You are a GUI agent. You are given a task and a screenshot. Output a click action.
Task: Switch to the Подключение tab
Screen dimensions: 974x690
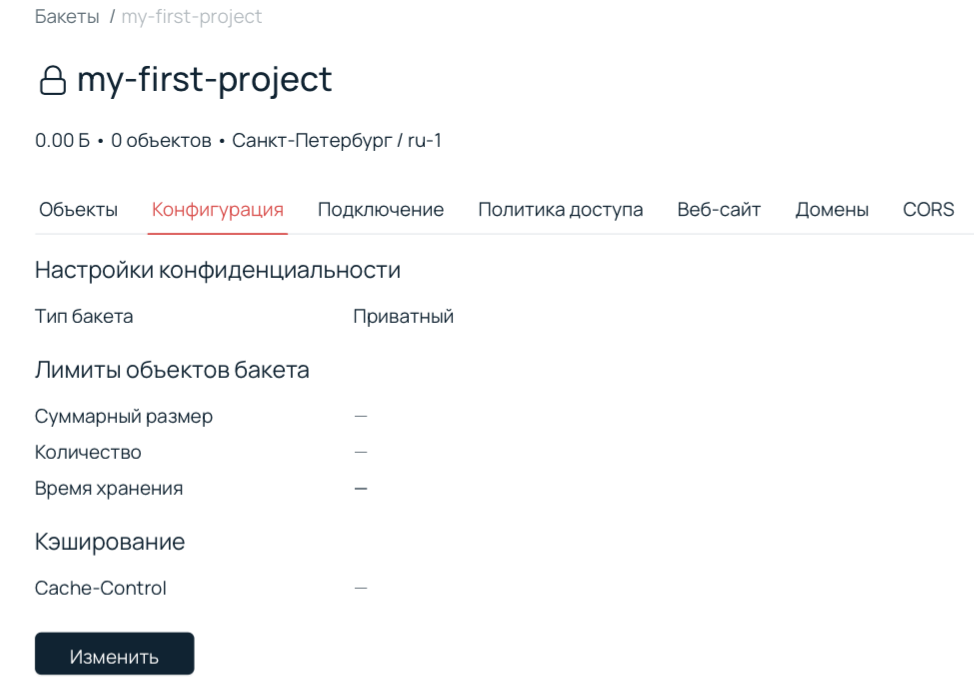[380, 210]
